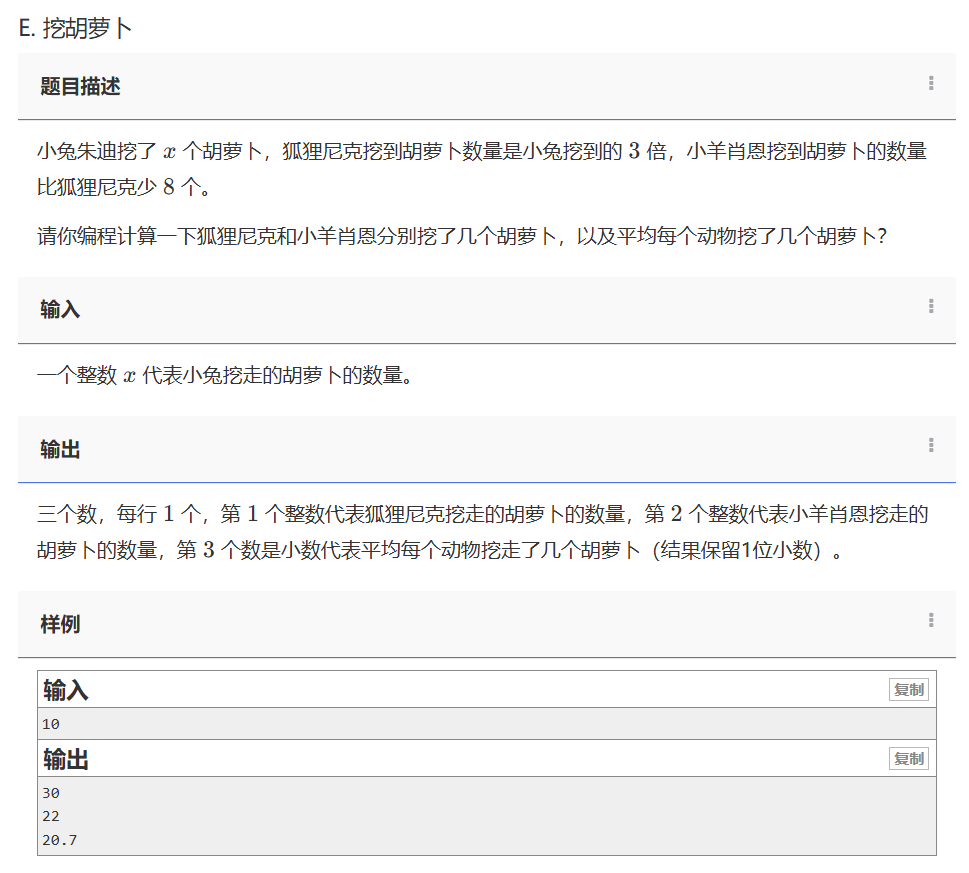Screen dimensions: 969x873
Task: Click the problem title E. 挖胡萝卜
Action: click(76, 28)
